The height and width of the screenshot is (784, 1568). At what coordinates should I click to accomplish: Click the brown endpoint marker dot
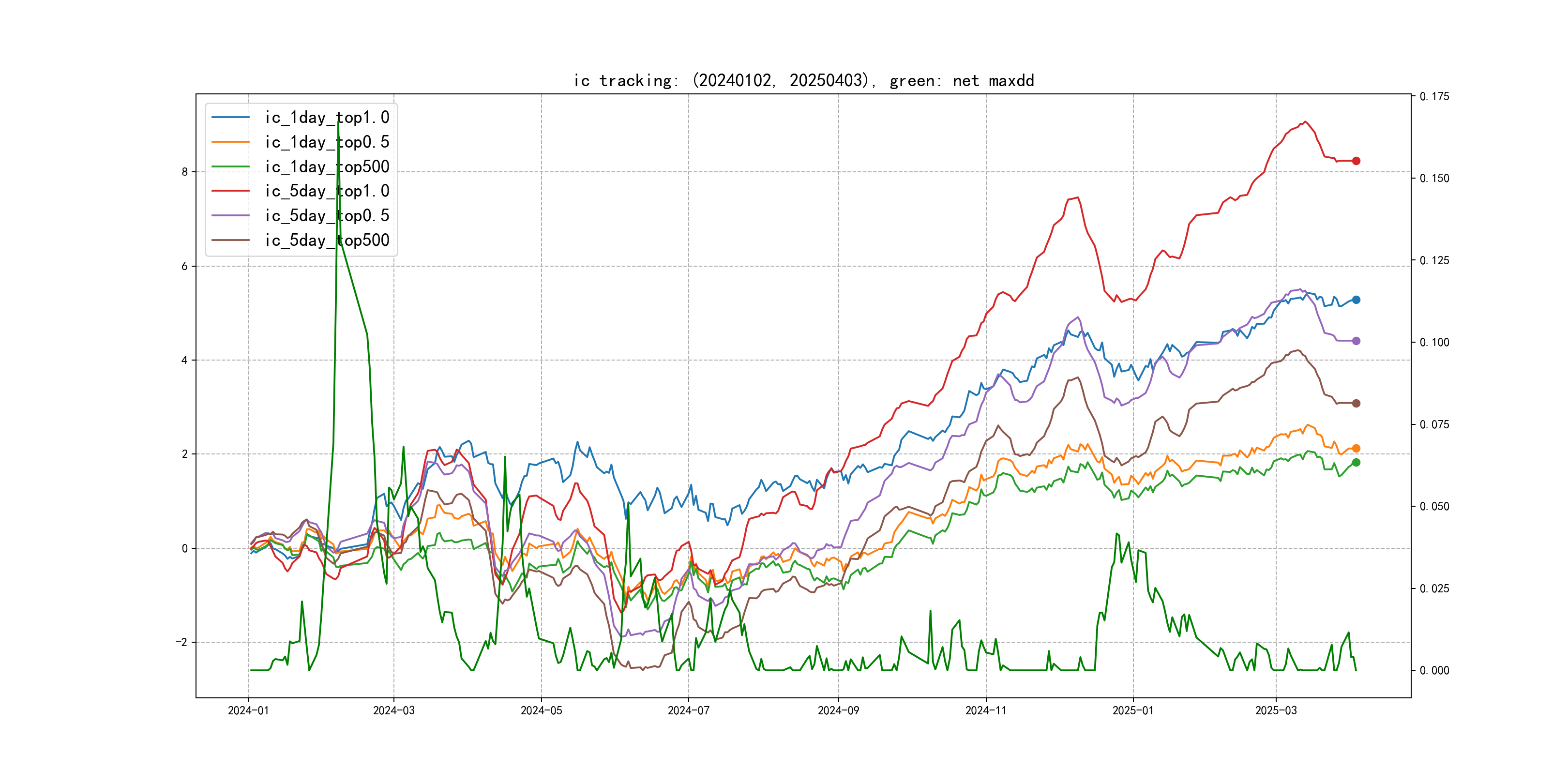coord(1356,403)
